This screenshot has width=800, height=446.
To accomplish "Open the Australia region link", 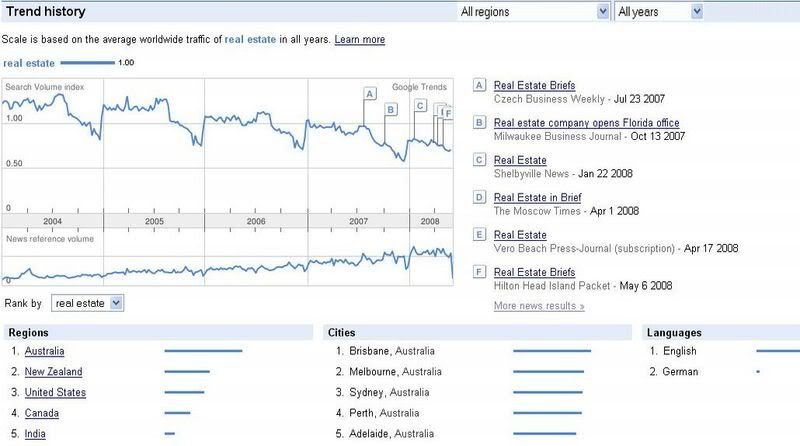I will 44,351.
